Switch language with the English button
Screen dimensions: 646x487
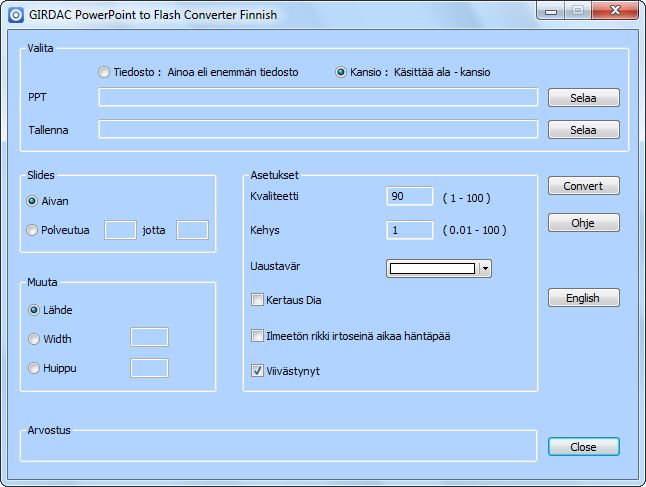(583, 298)
